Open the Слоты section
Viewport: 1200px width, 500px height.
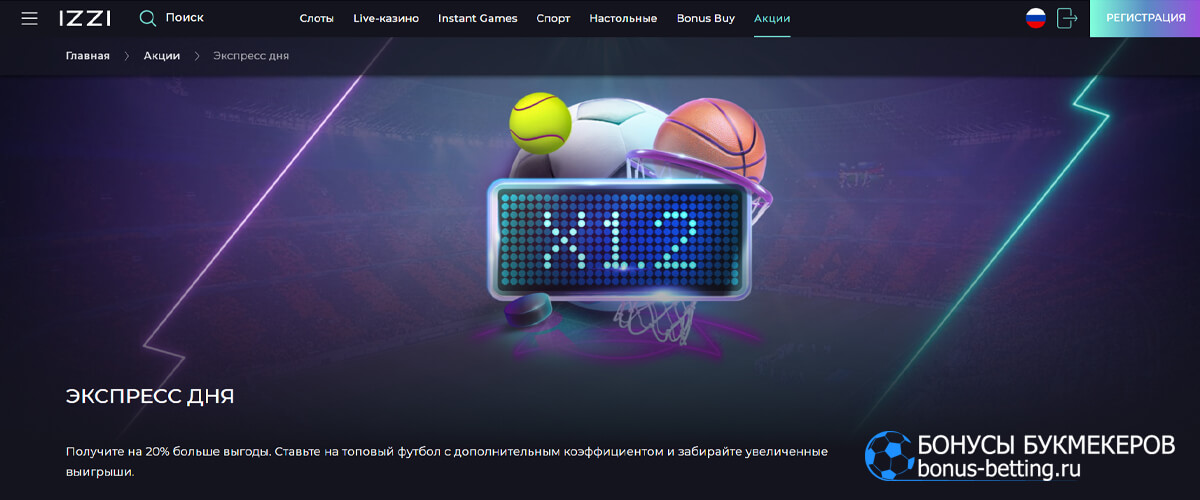317,18
